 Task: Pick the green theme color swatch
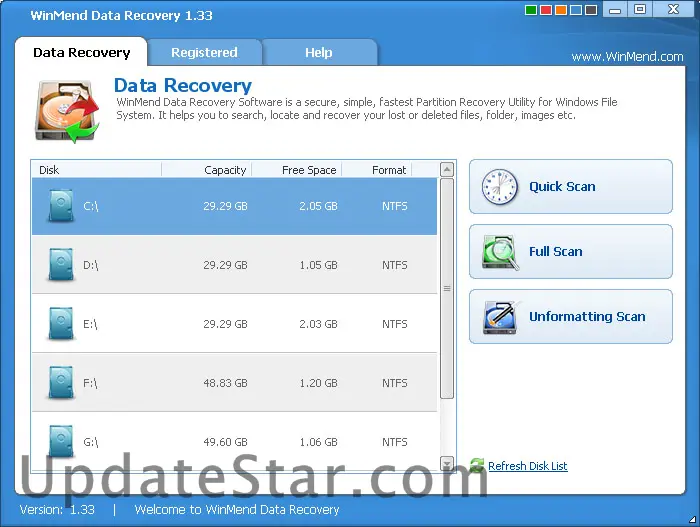click(x=531, y=10)
